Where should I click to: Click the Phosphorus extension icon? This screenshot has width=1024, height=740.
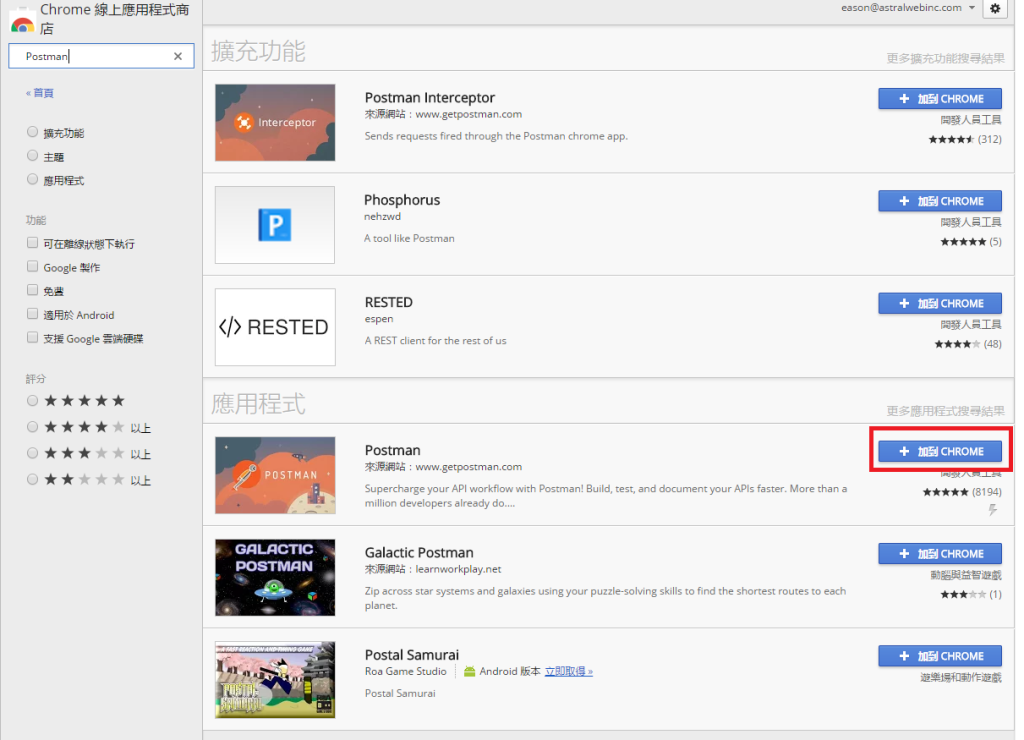275,224
